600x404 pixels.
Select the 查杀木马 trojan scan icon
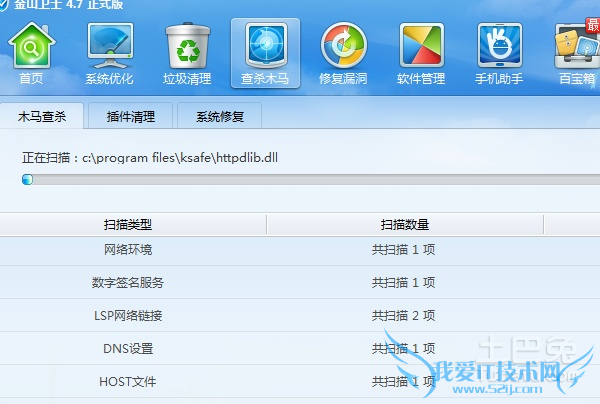(x=265, y=54)
